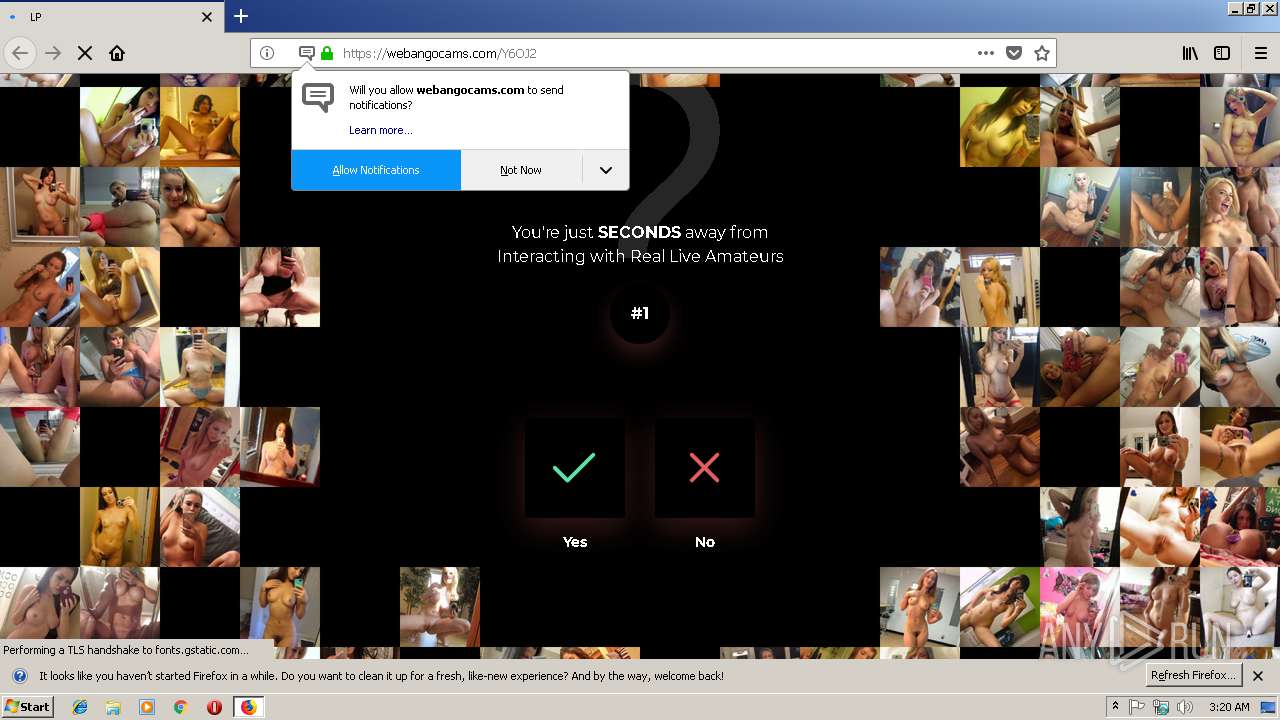Viewport: 1280px width, 720px height.
Task: Open page actions three-dot menu
Action: pyautogui.click(x=986, y=53)
